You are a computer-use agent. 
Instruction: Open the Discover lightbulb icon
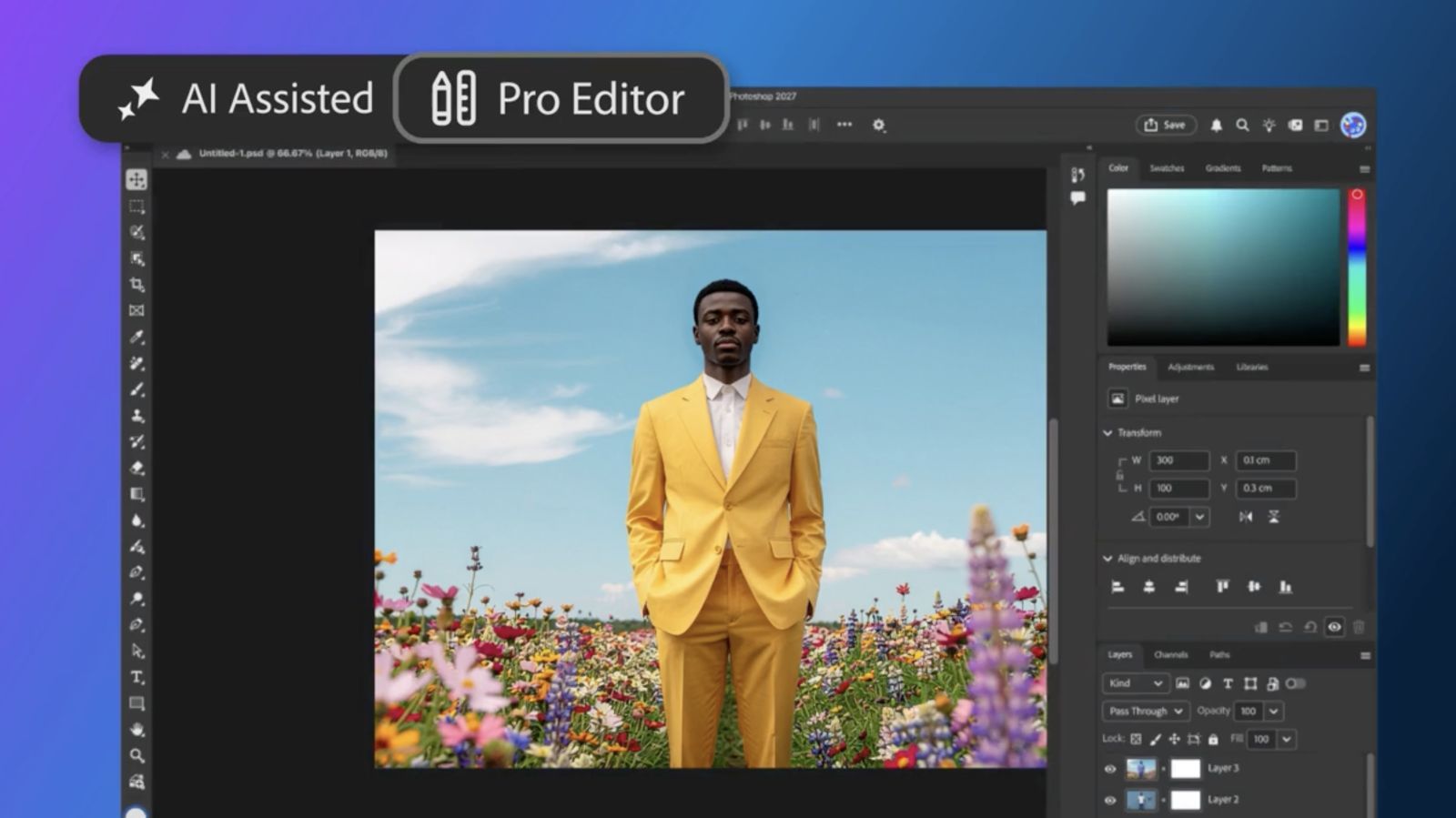pyautogui.click(x=1269, y=126)
